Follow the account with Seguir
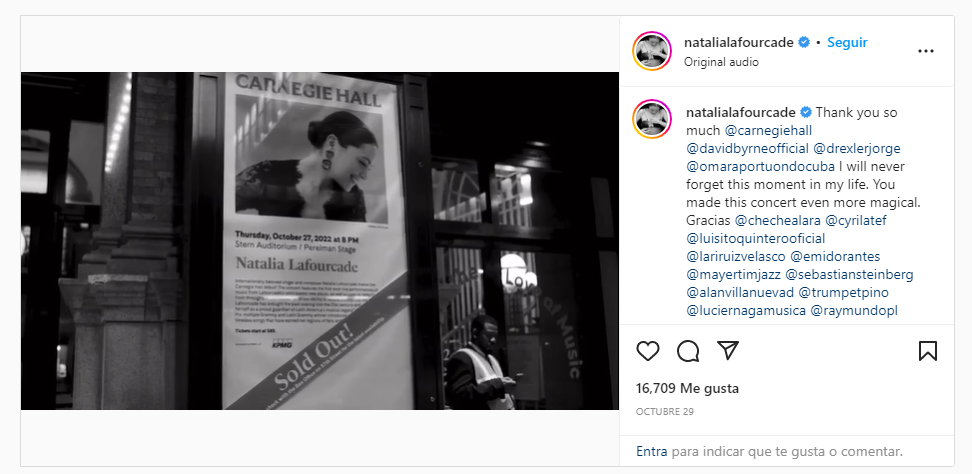The height and width of the screenshot is (474, 972). (x=847, y=43)
